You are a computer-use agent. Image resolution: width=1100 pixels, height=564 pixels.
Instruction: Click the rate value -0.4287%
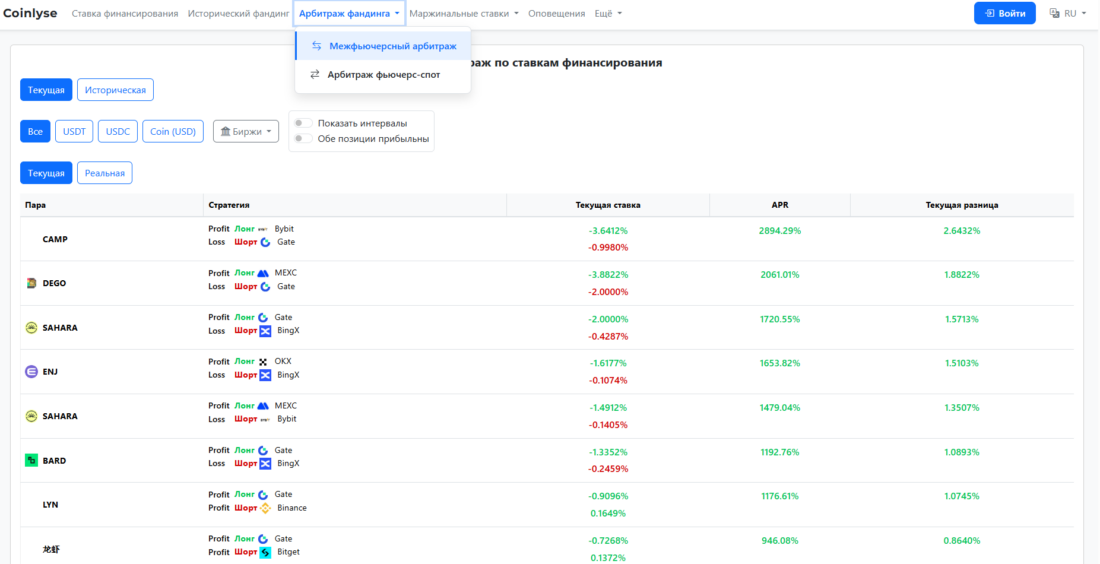(x=608, y=336)
